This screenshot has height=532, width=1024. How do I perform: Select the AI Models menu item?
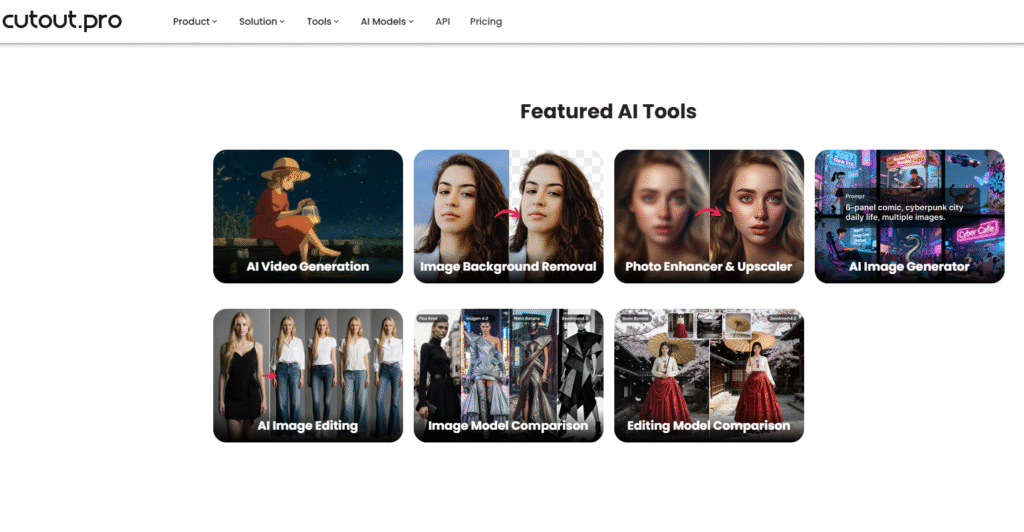pos(382,22)
